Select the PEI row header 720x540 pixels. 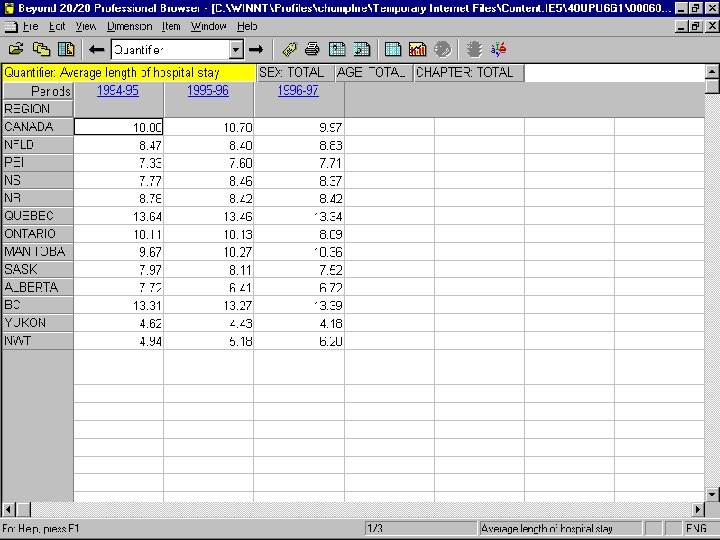pyautogui.click(x=38, y=163)
